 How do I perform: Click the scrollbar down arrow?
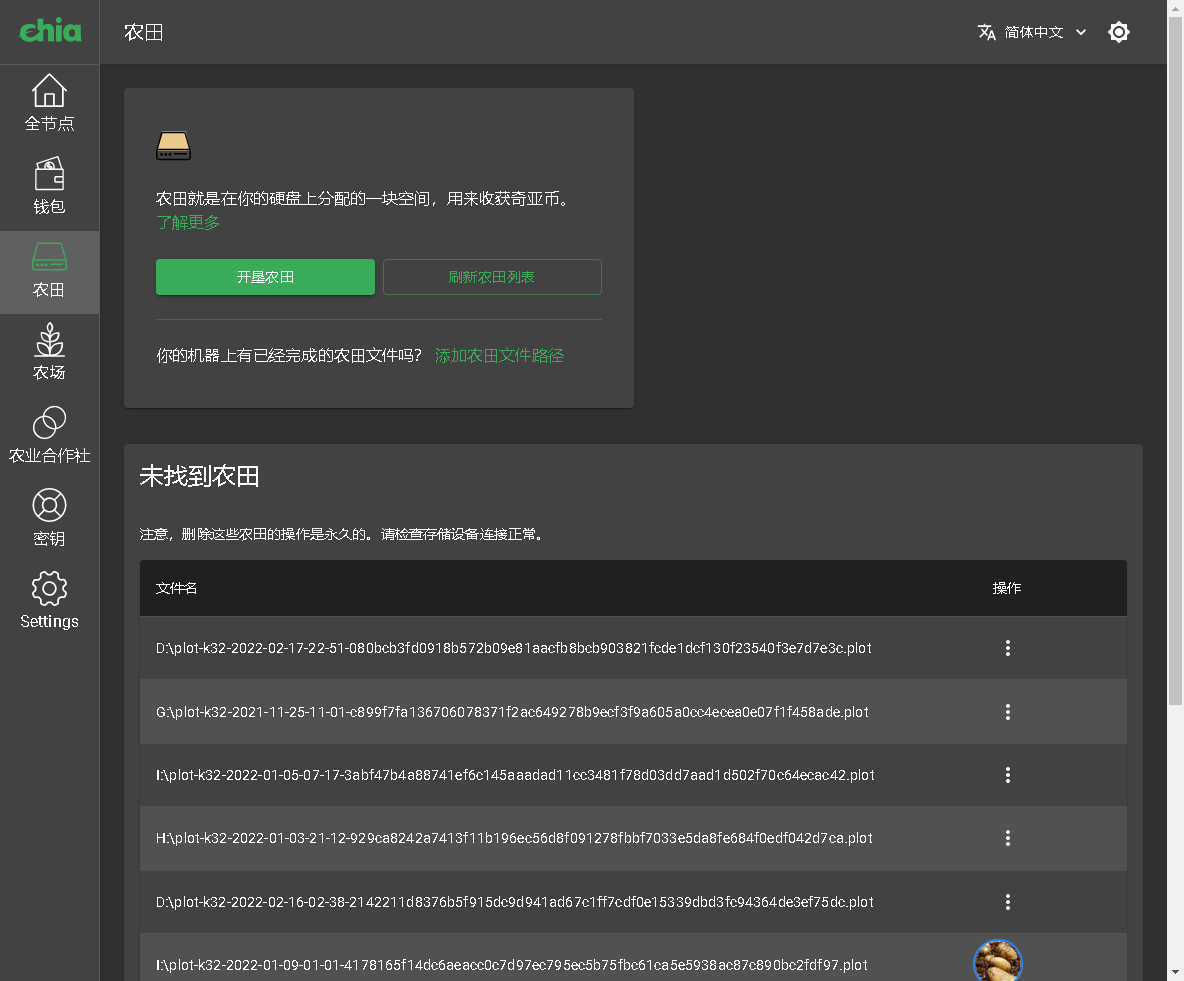tap(1175, 973)
